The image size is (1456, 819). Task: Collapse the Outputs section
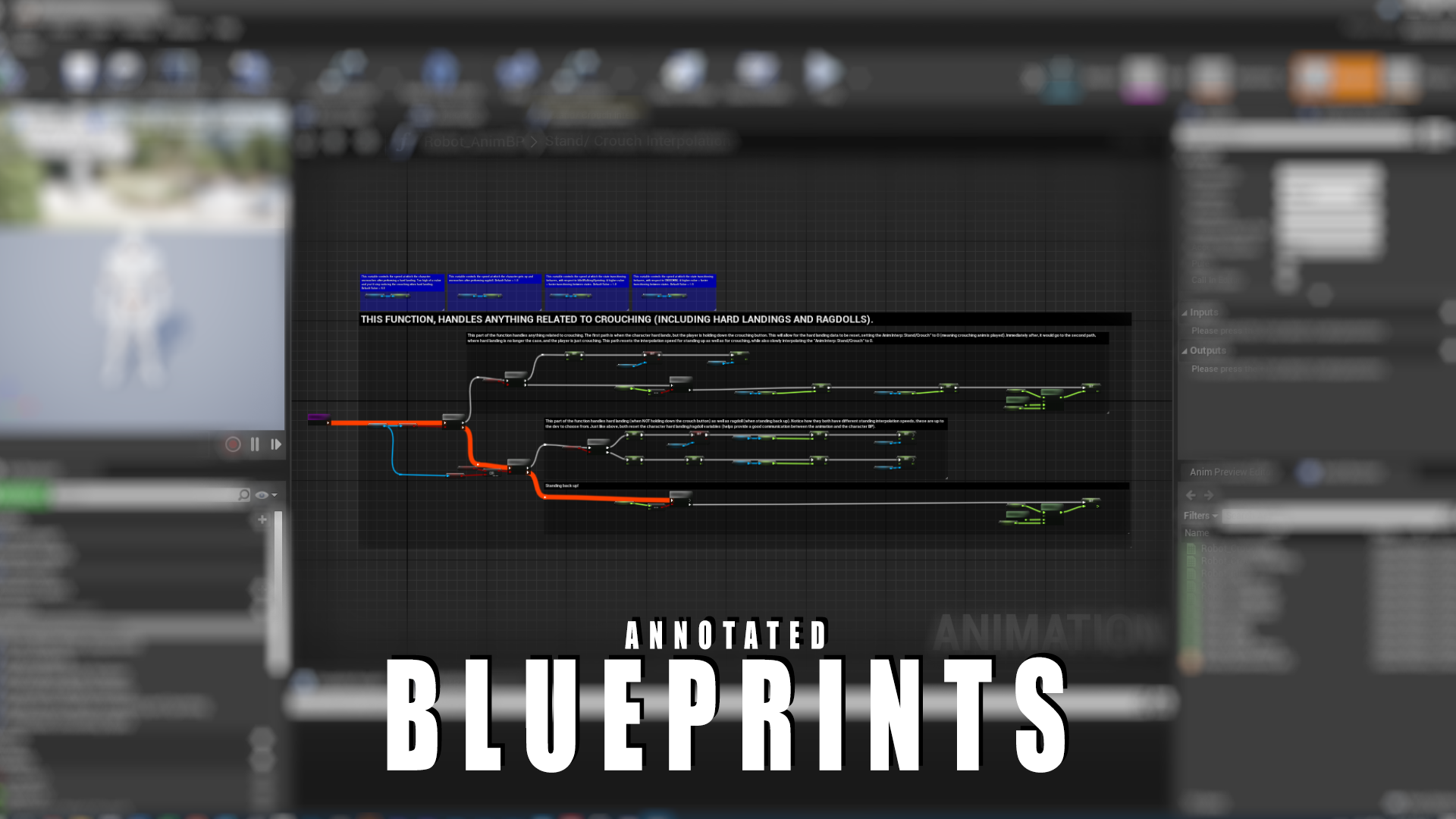pos(1185,351)
